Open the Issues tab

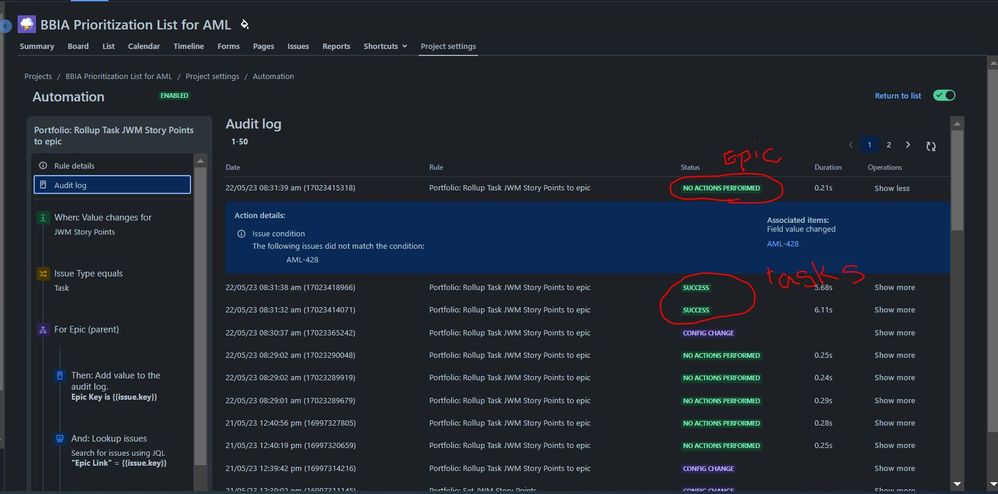298,46
